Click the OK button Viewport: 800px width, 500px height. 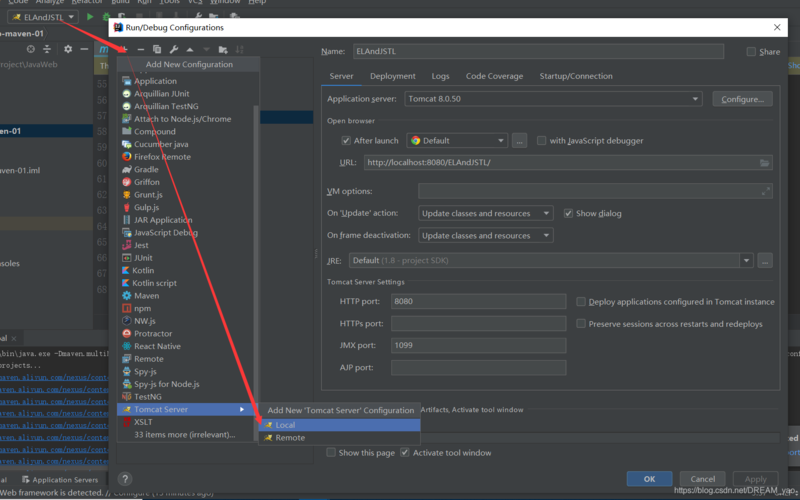(649, 479)
